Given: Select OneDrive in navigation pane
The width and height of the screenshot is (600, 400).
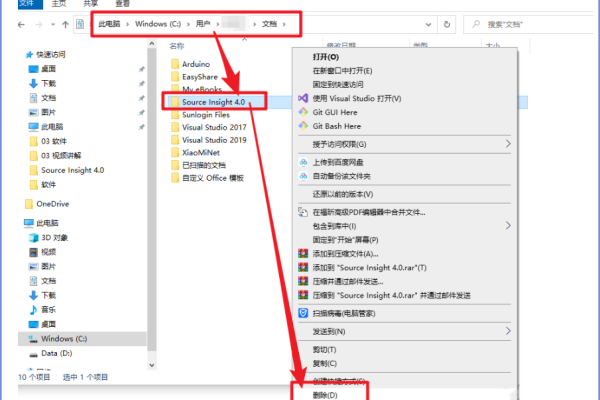Looking at the screenshot, I should [53, 204].
